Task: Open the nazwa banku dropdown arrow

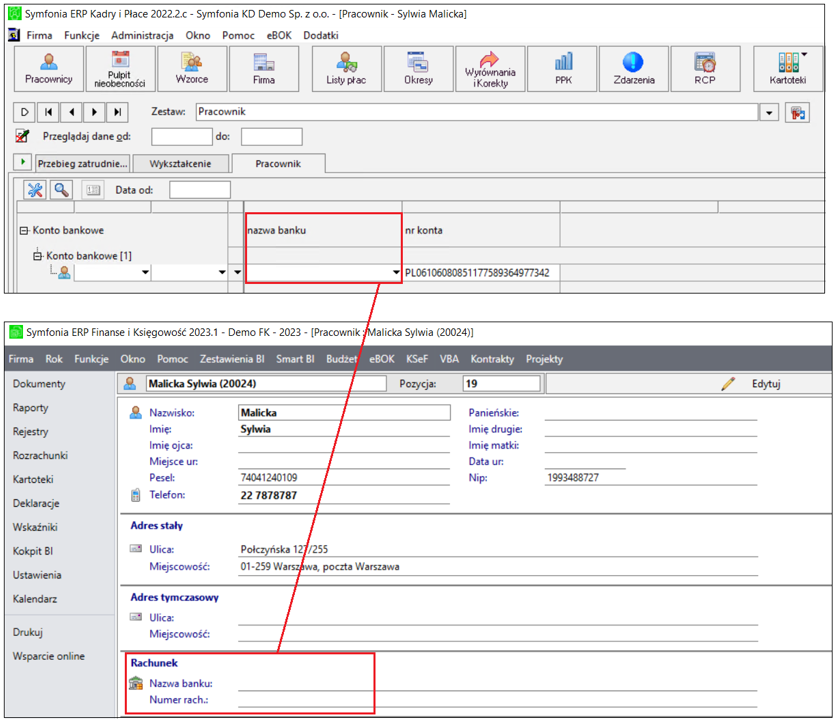Action: [395, 273]
